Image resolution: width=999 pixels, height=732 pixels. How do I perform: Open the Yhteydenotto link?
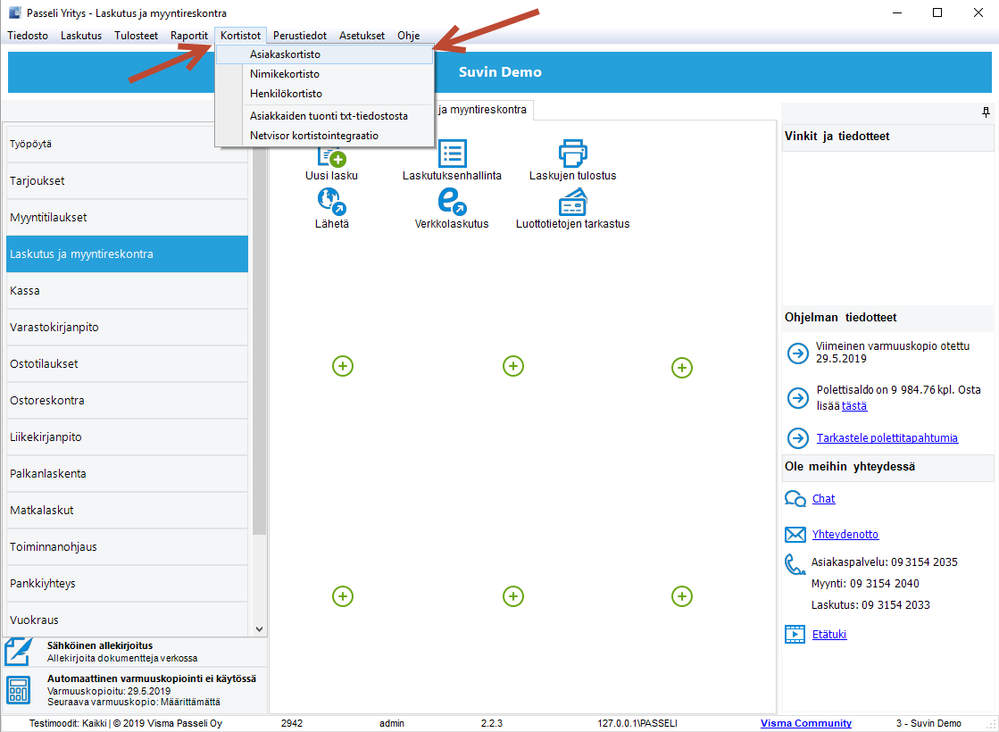(x=845, y=535)
